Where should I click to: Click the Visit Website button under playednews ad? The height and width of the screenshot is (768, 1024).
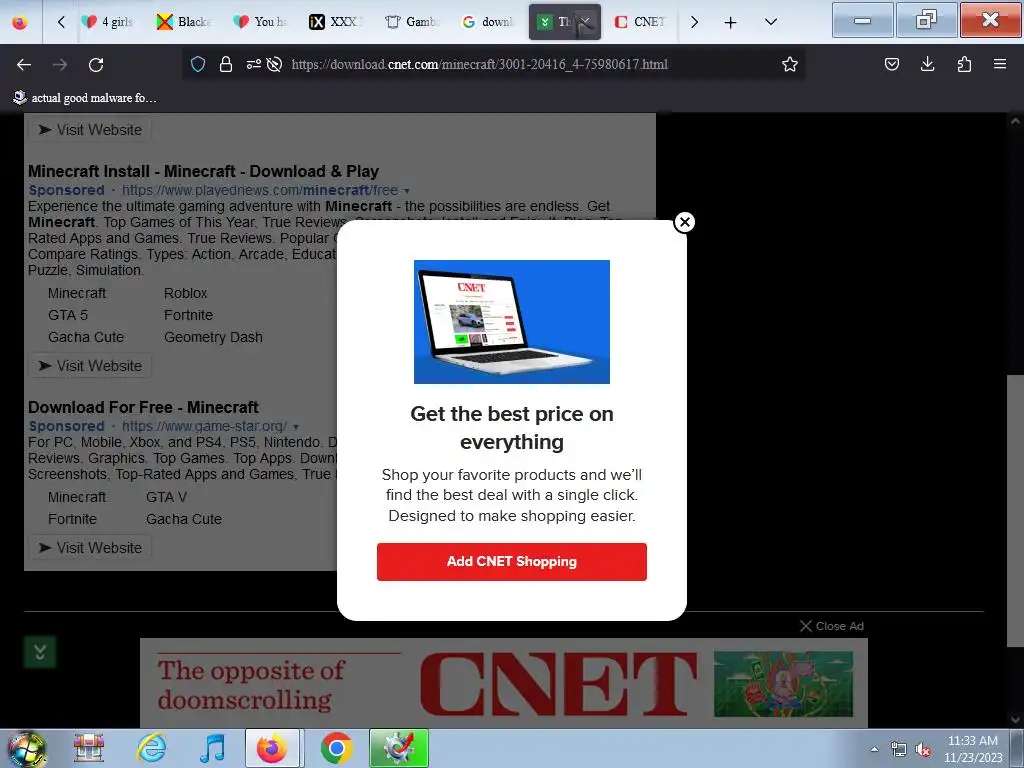tap(90, 366)
